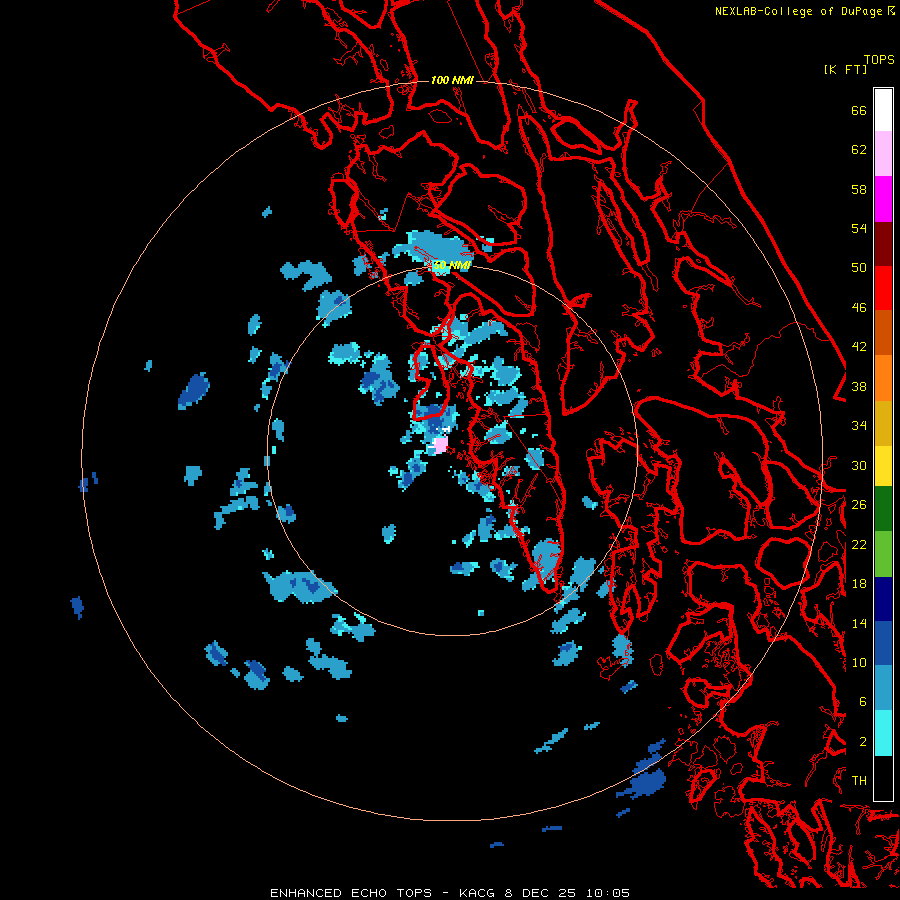Click the 54 legend value
Image resolution: width=900 pixels, height=900 pixels.
click(859, 228)
